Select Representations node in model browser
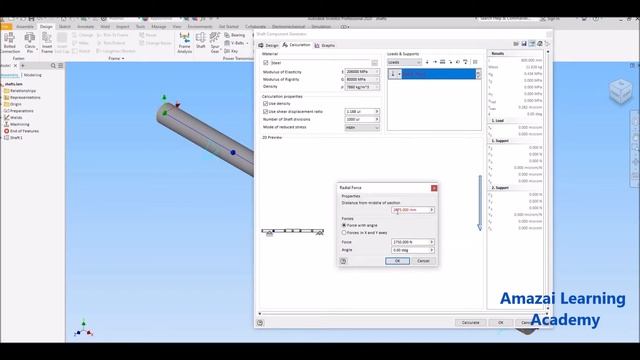The height and width of the screenshot is (360, 640). (22, 98)
